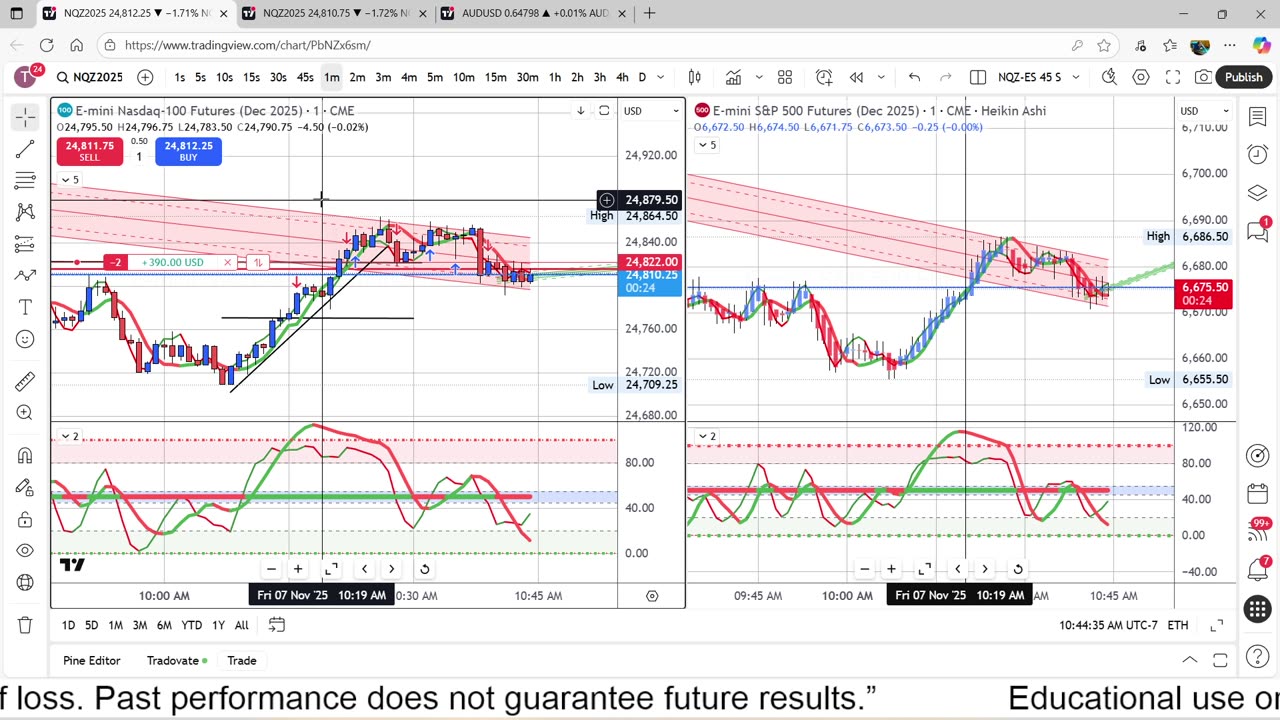Open the quick search lightning icon
Screen dimensions: 1280x720
(1109, 77)
